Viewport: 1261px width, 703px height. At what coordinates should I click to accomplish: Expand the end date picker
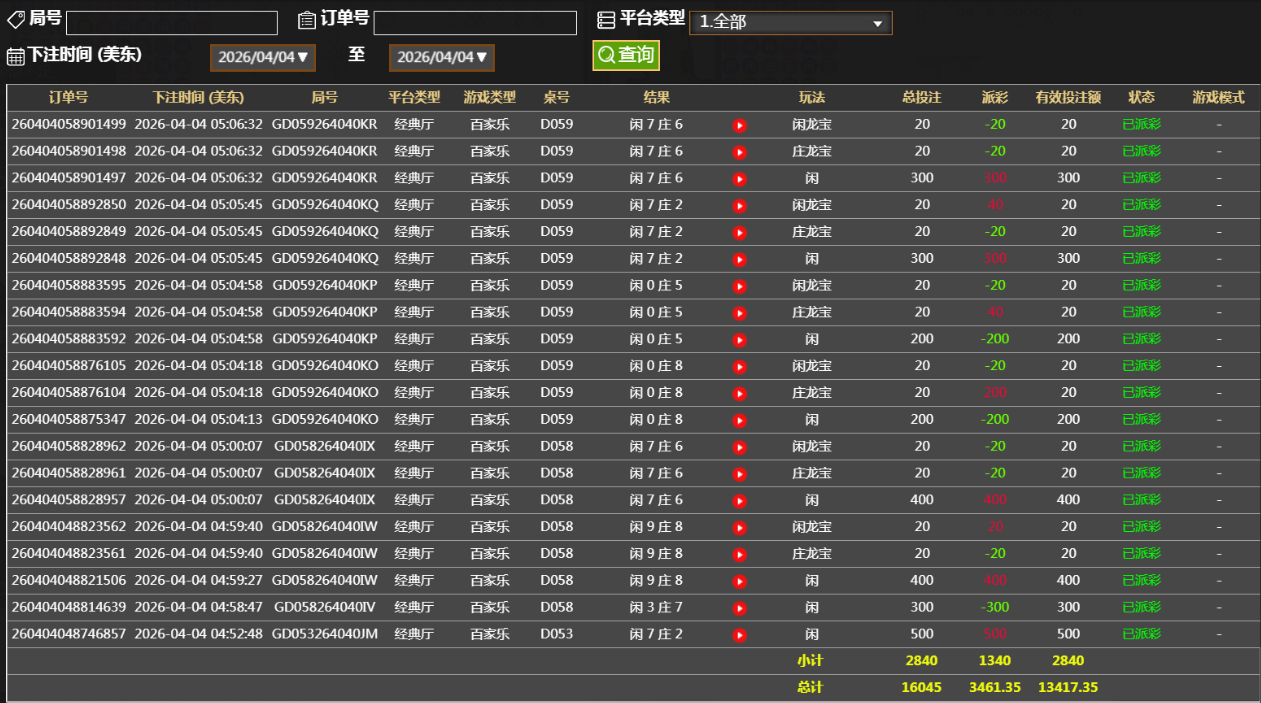441,57
